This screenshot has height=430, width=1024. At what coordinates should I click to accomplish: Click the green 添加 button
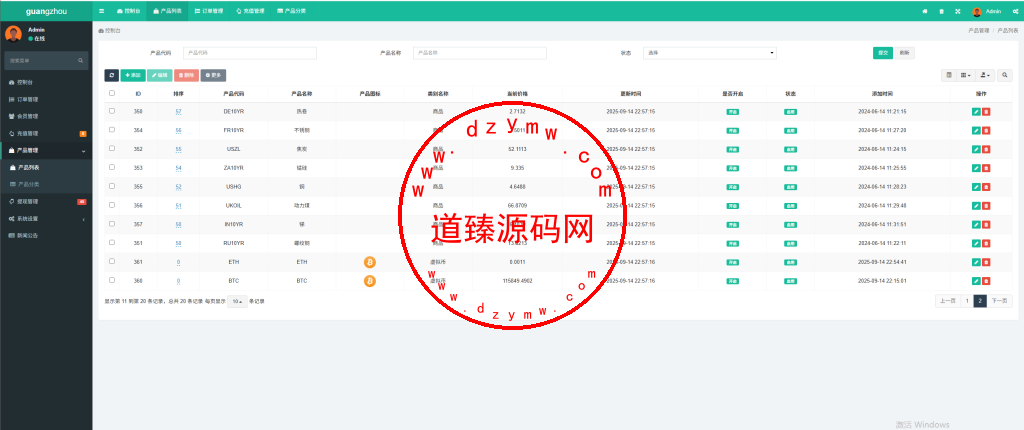(133, 76)
